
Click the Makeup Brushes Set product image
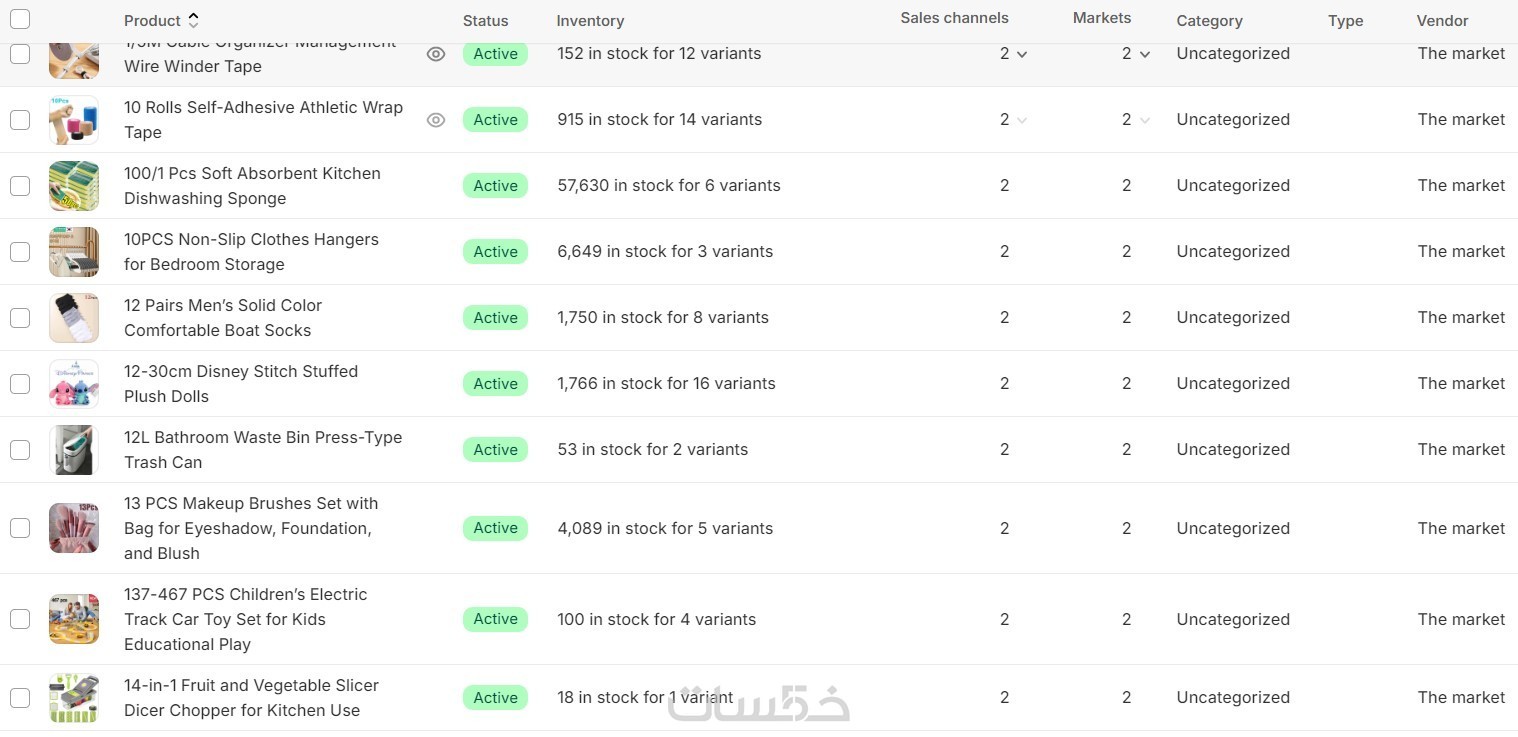(74, 528)
